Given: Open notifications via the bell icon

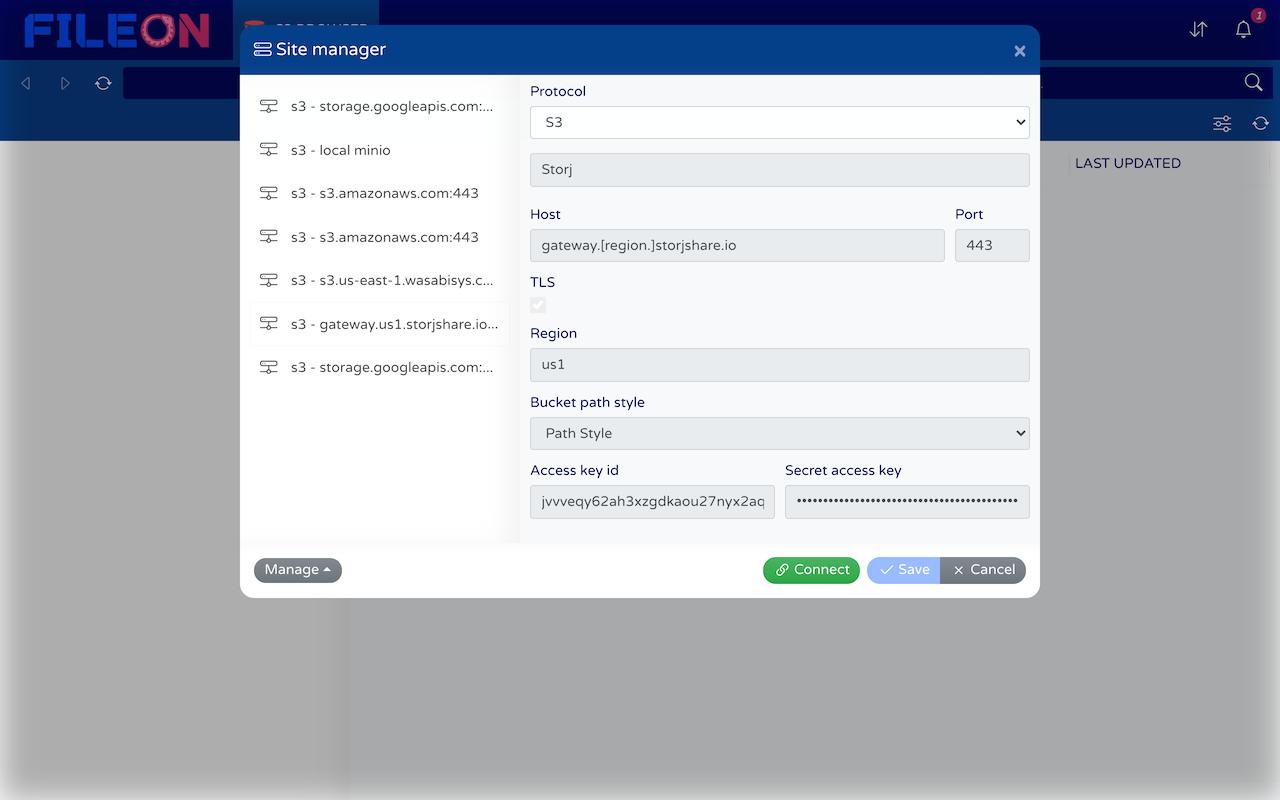Looking at the screenshot, I should coord(1242,29).
